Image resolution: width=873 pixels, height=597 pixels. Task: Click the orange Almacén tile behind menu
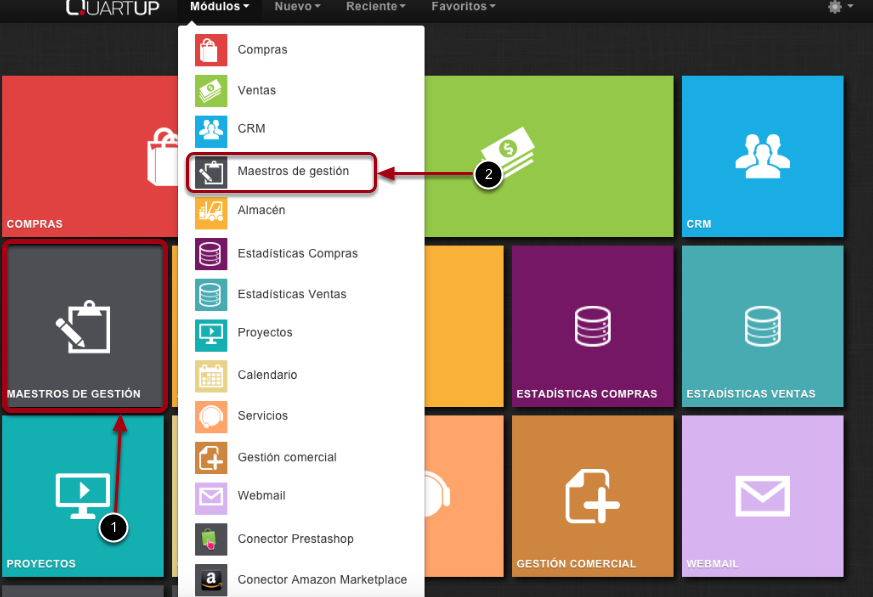464,326
